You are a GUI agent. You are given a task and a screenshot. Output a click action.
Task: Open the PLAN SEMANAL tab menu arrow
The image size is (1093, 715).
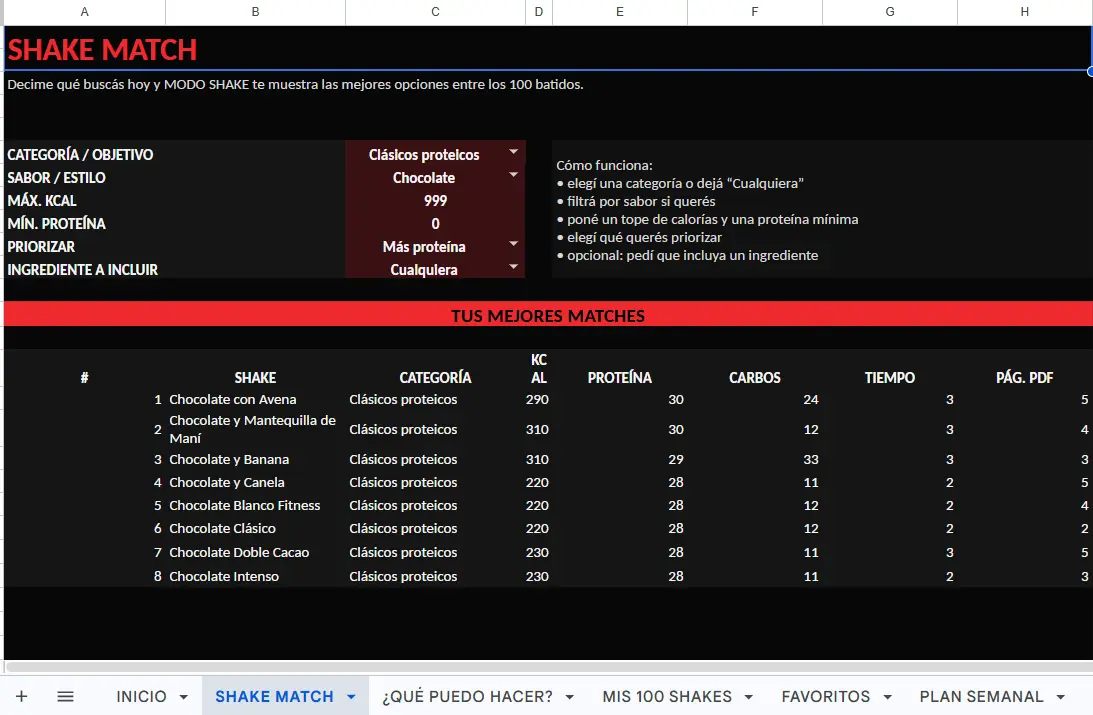coord(1060,697)
